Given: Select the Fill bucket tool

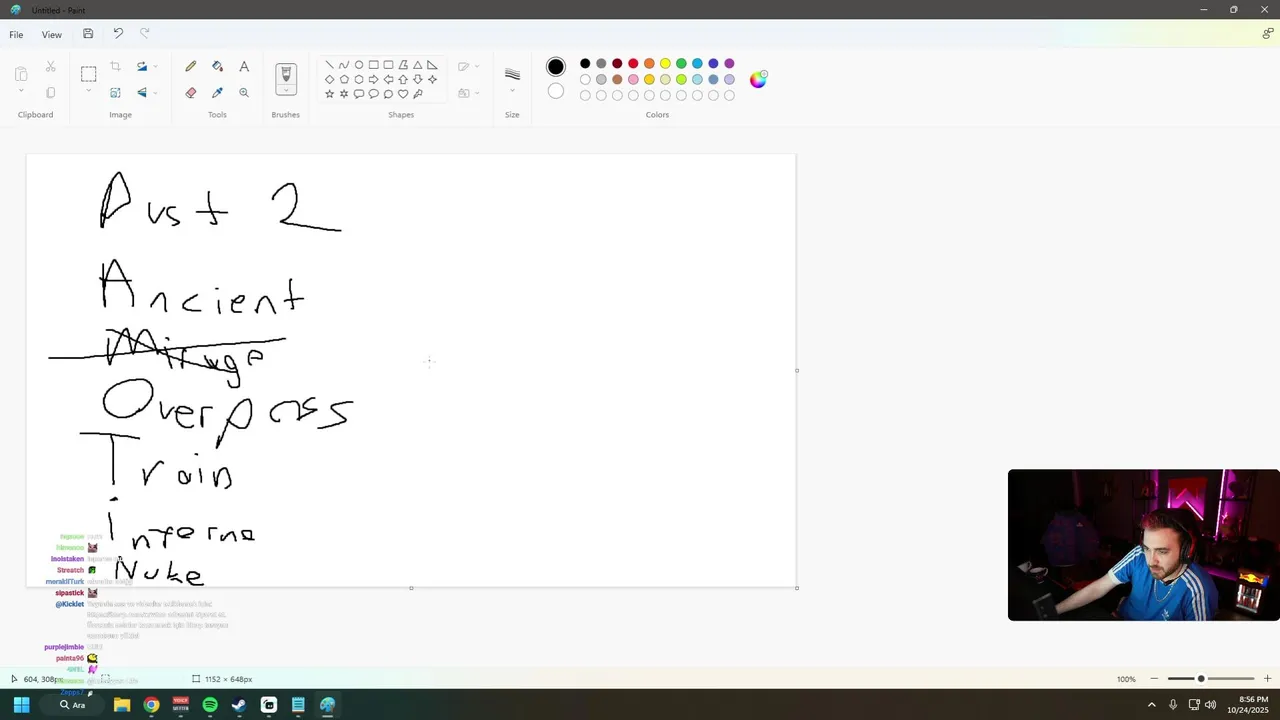Looking at the screenshot, I should 217,67.
